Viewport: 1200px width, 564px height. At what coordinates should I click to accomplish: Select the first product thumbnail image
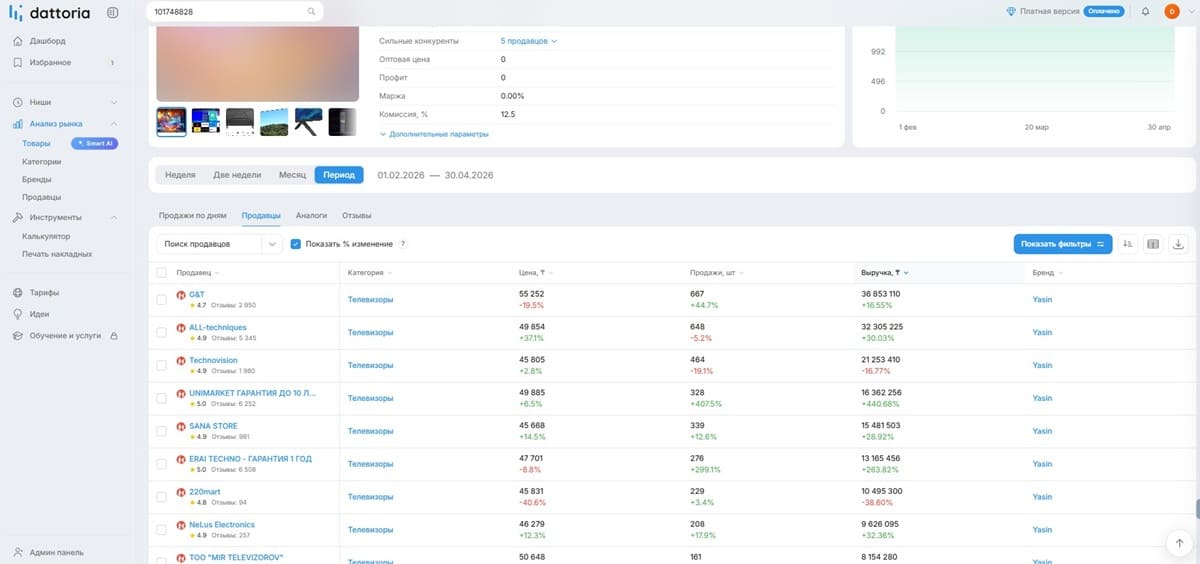coord(171,122)
